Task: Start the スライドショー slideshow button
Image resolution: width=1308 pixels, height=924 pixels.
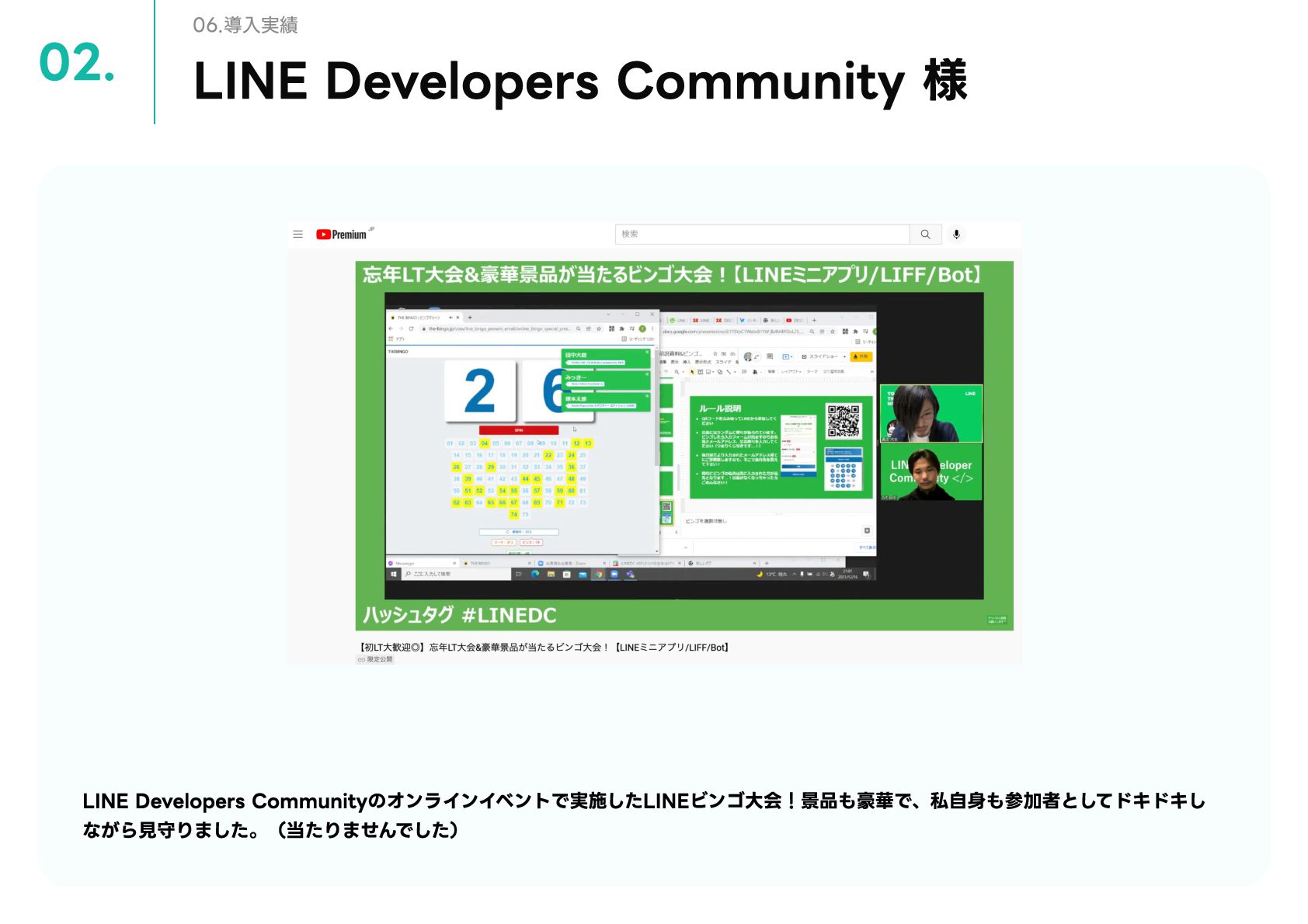Action: pos(821,356)
